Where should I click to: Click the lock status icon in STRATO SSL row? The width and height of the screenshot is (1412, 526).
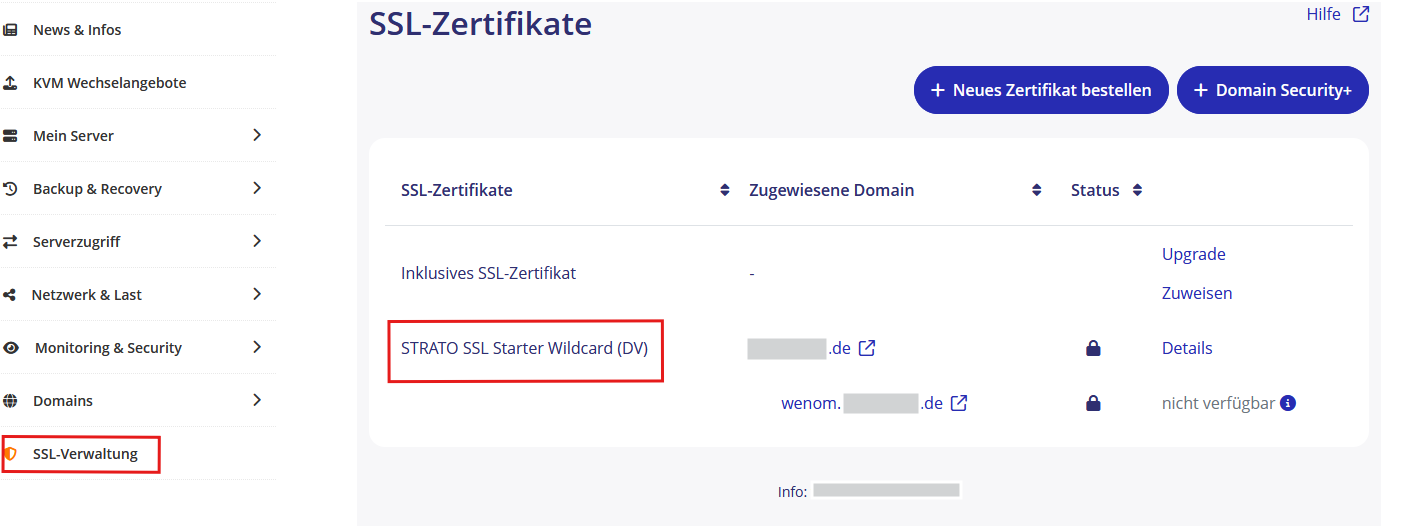tap(1093, 348)
